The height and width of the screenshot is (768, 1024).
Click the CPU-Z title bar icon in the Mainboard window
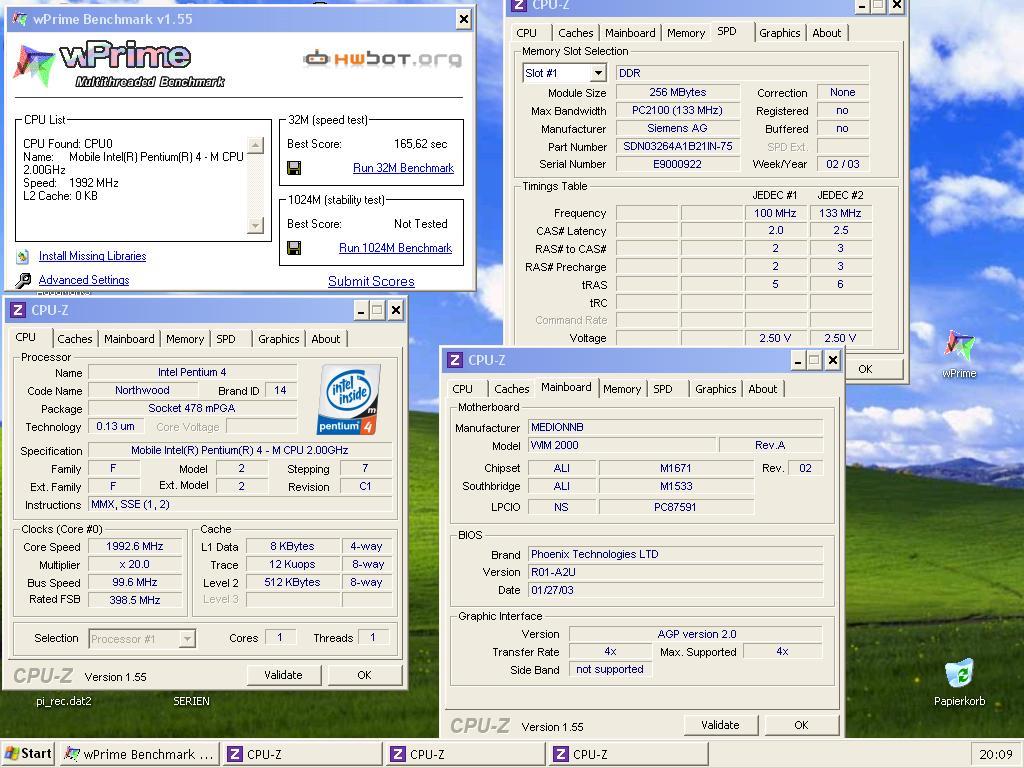[455, 360]
